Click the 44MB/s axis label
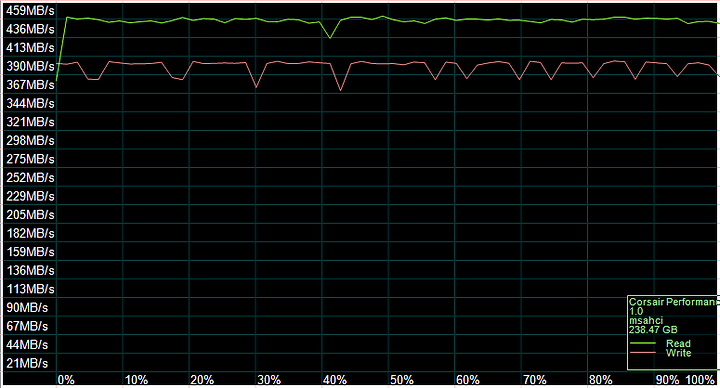 [27, 345]
